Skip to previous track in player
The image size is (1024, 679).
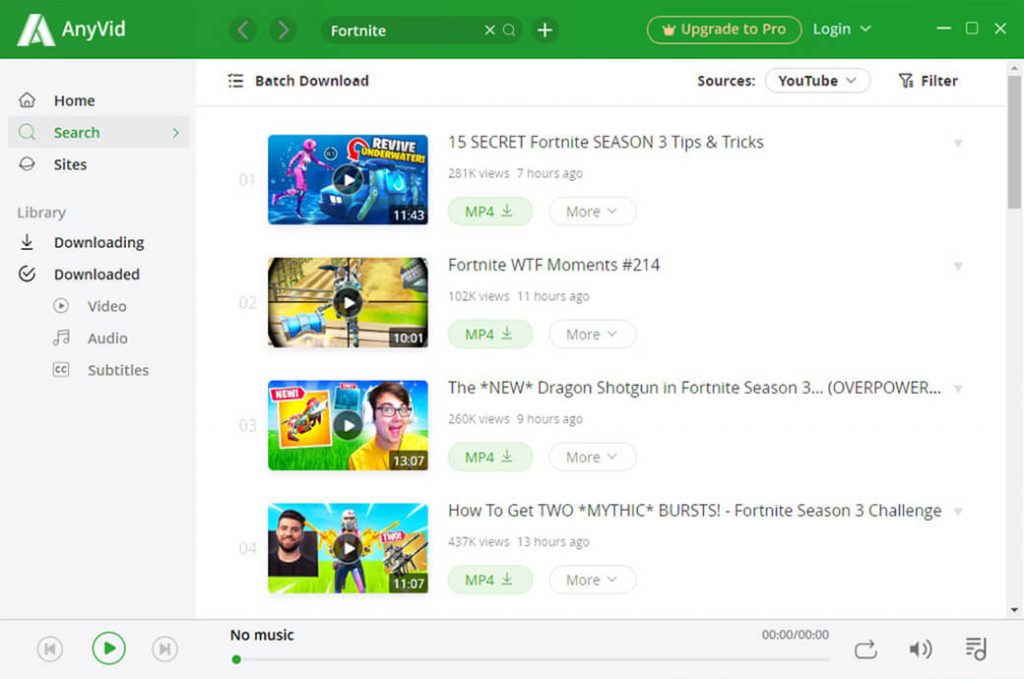[x=50, y=649]
